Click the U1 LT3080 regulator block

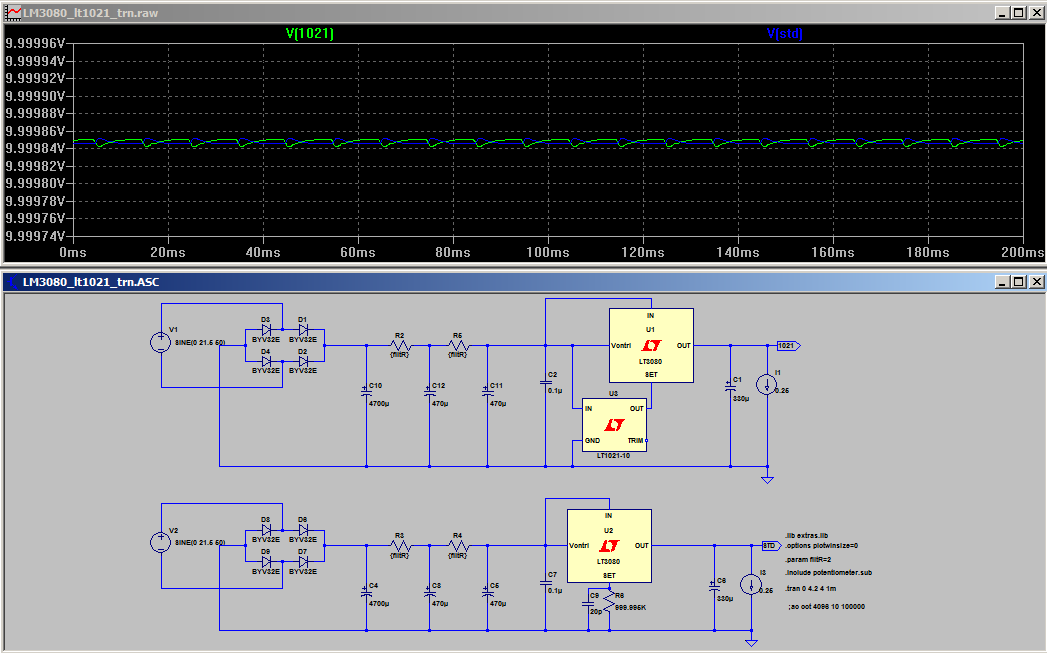[651, 345]
